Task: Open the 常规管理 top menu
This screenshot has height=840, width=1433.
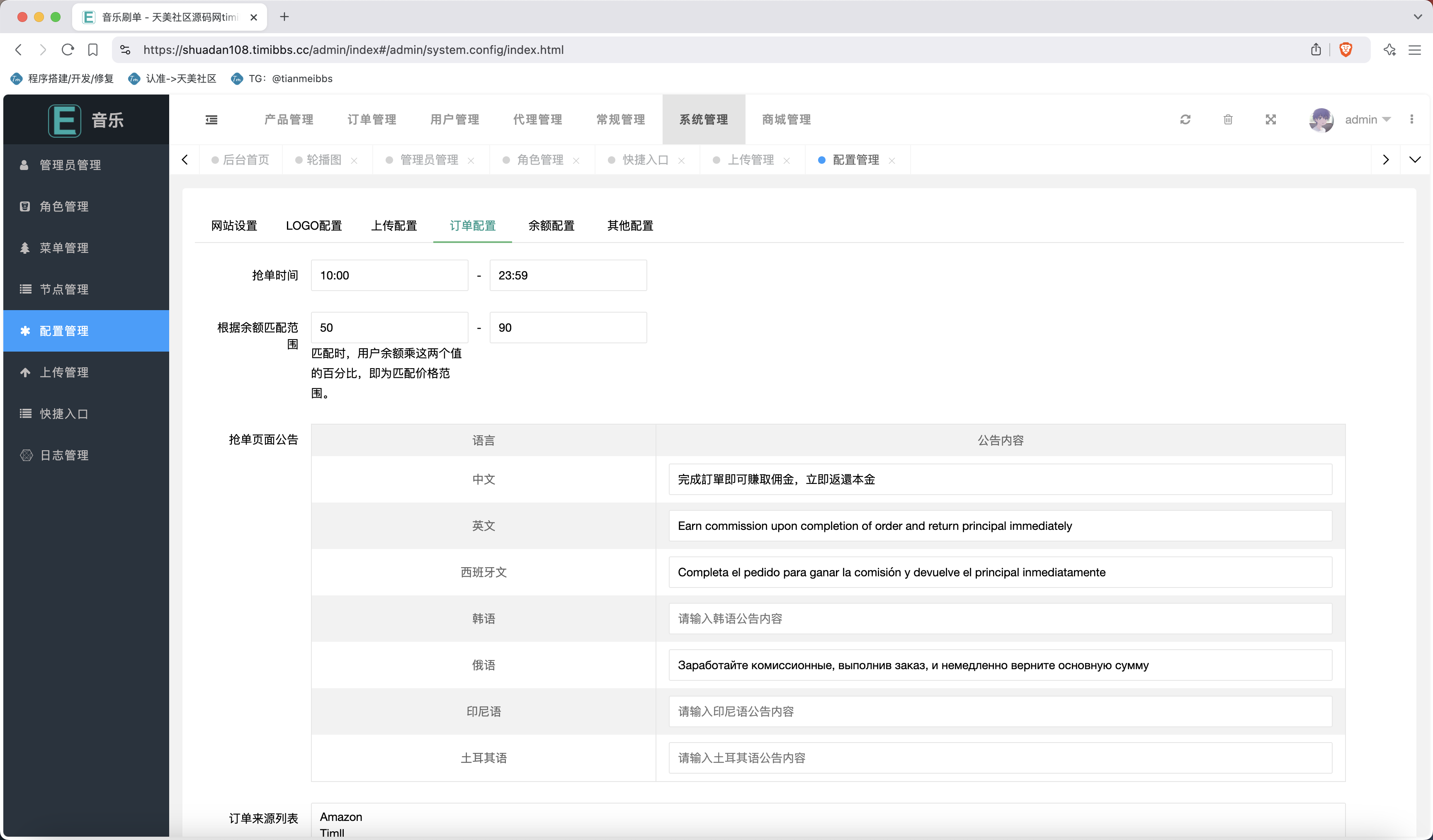Action: (x=621, y=119)
